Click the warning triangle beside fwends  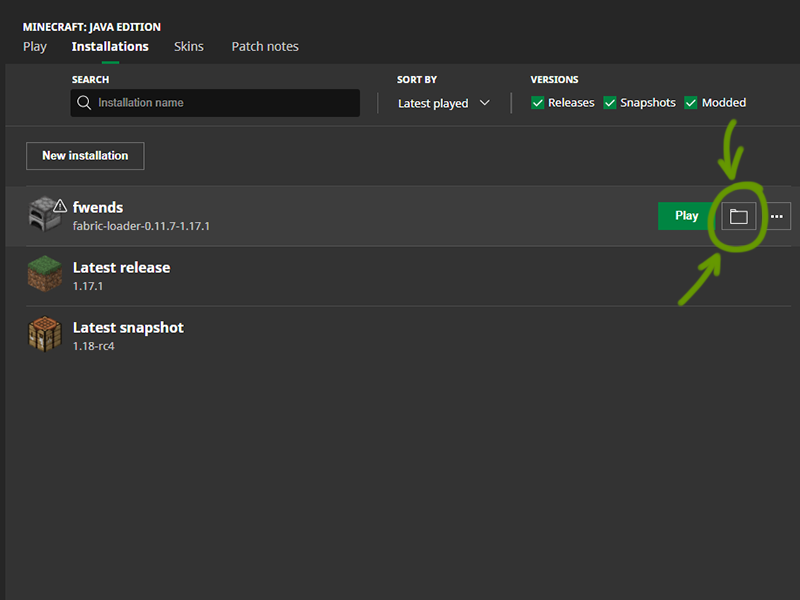click(x=60, y=206)
